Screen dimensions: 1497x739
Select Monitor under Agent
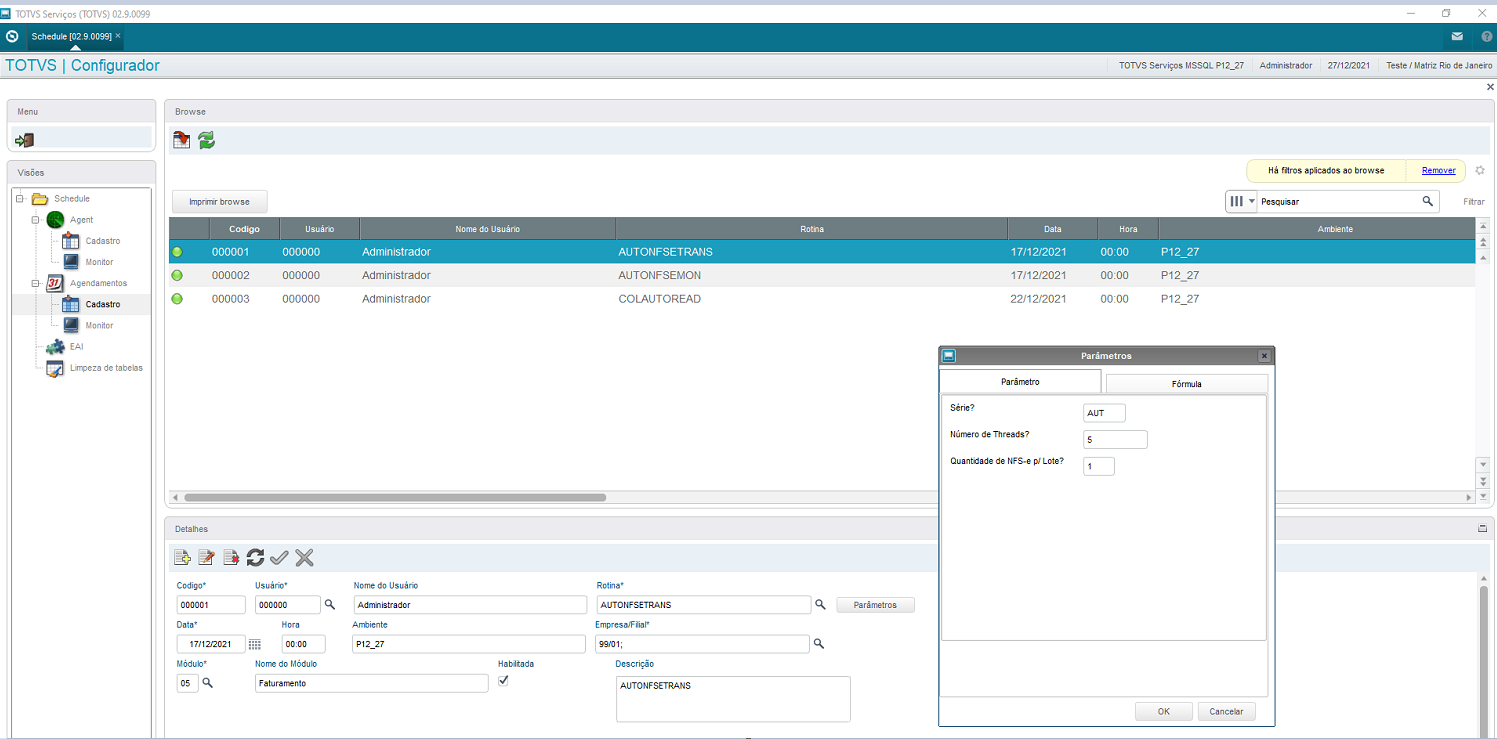(x=99, y=262)
